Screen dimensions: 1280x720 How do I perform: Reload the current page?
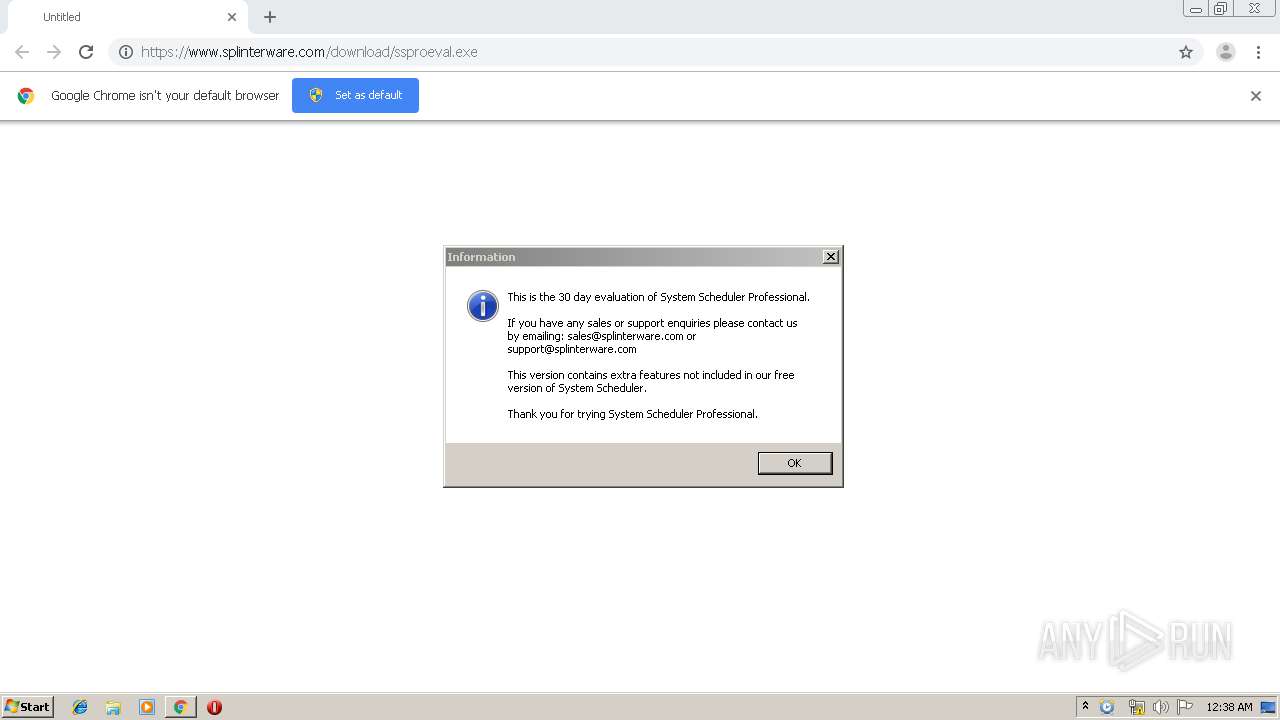coord(86,52)
